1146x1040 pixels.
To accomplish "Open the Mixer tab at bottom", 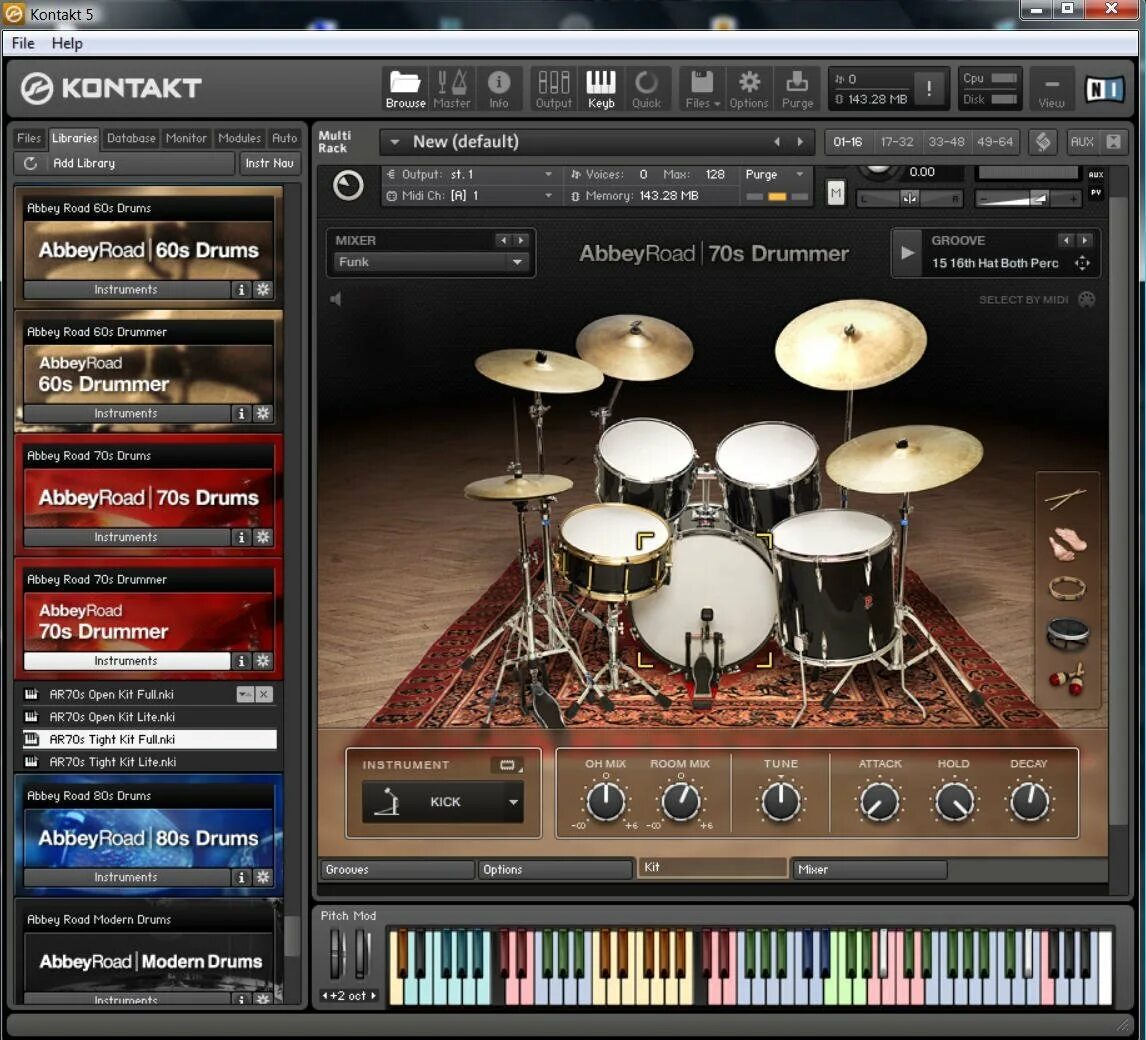I will (x=870, y=870).
